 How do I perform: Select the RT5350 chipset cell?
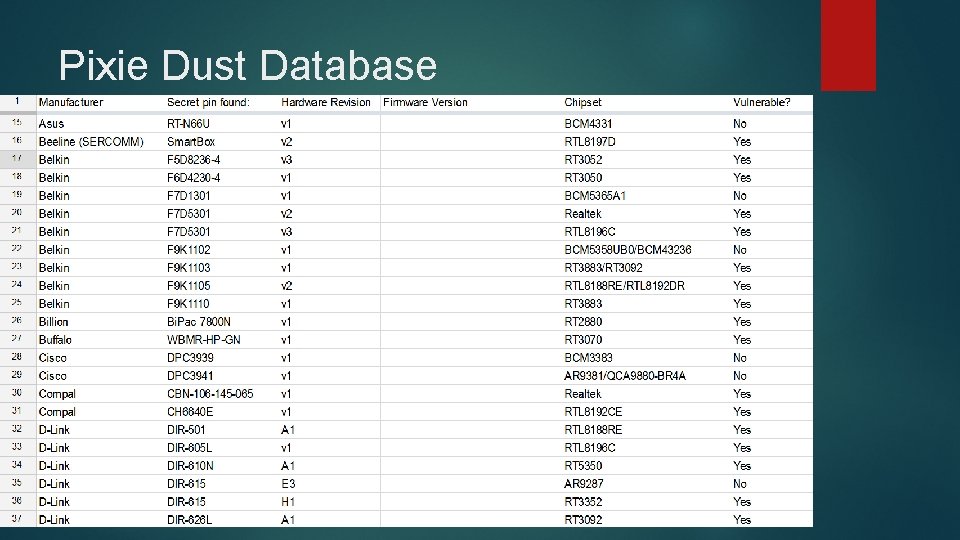(583, 466)
